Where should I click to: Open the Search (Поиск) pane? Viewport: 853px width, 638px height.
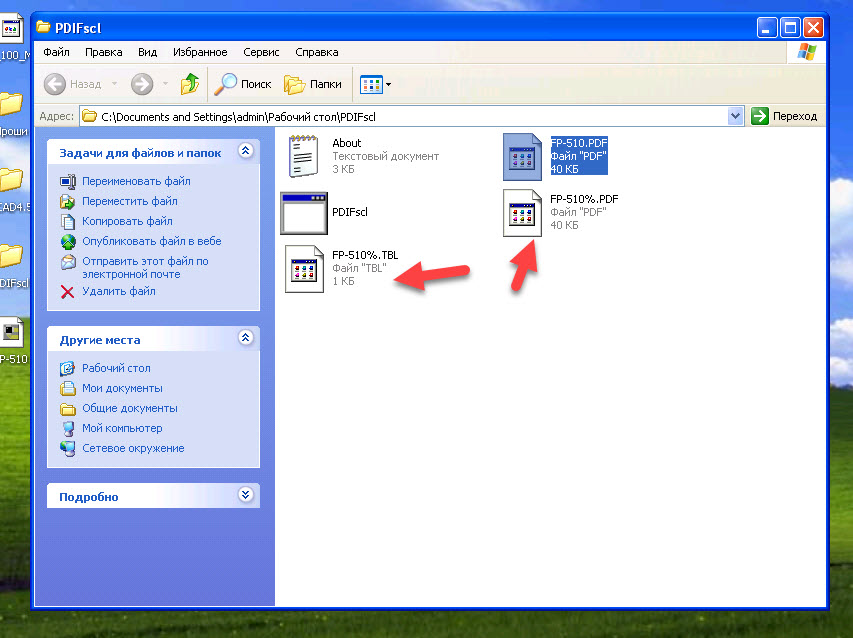point(242,84)
